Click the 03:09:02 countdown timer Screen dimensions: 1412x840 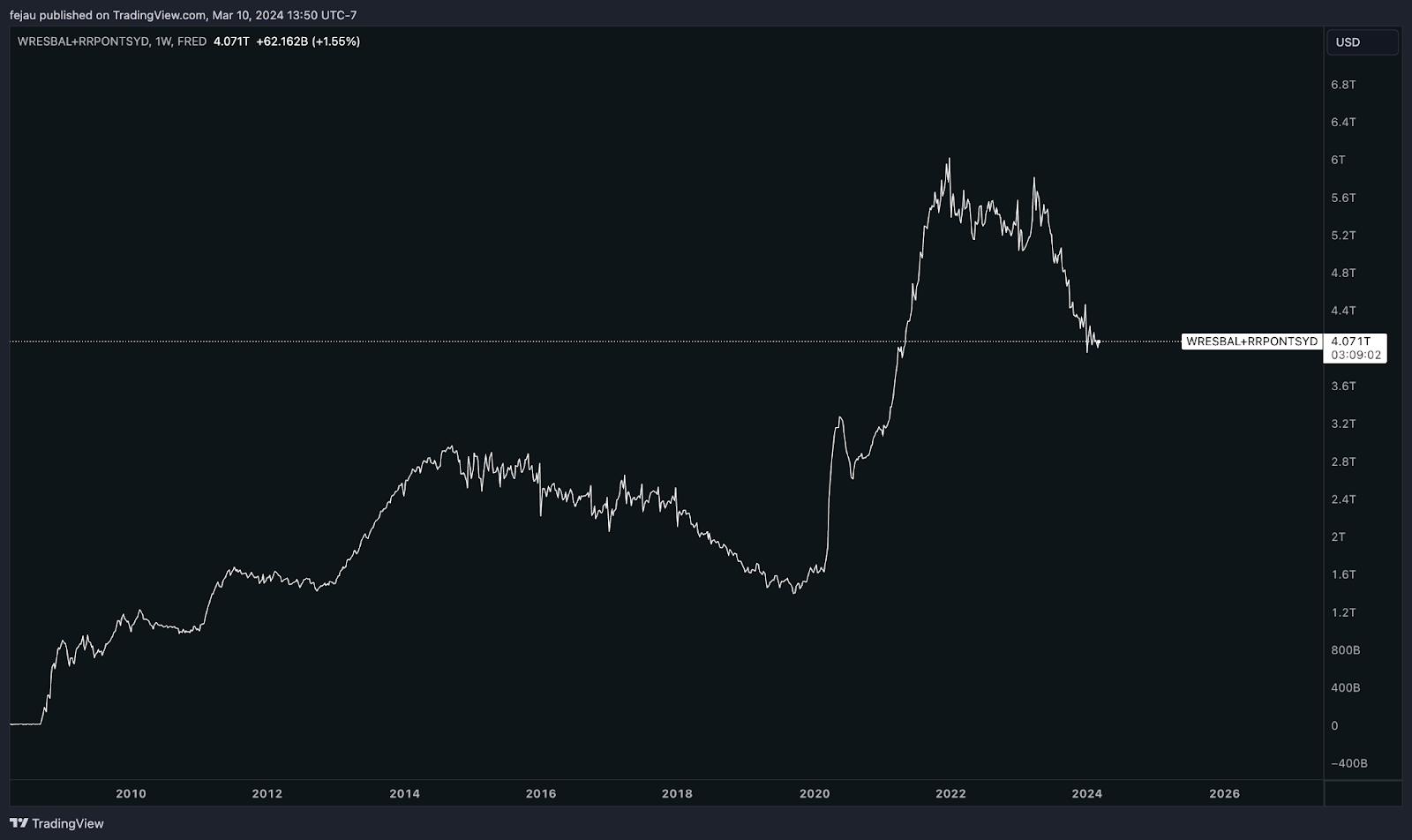pos(1355,355)
